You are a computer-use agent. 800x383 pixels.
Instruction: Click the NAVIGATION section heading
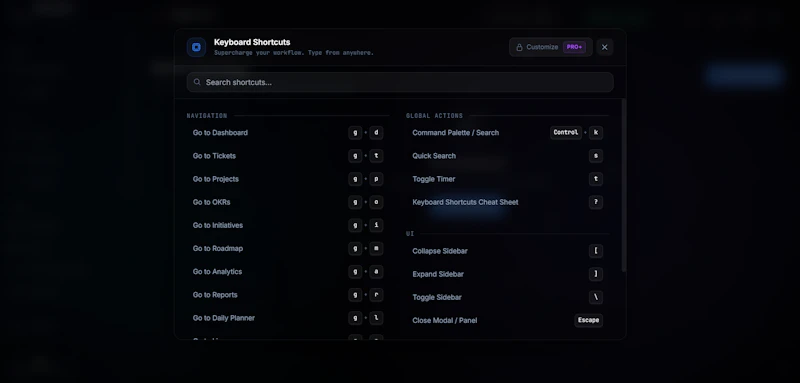point(207,116)
